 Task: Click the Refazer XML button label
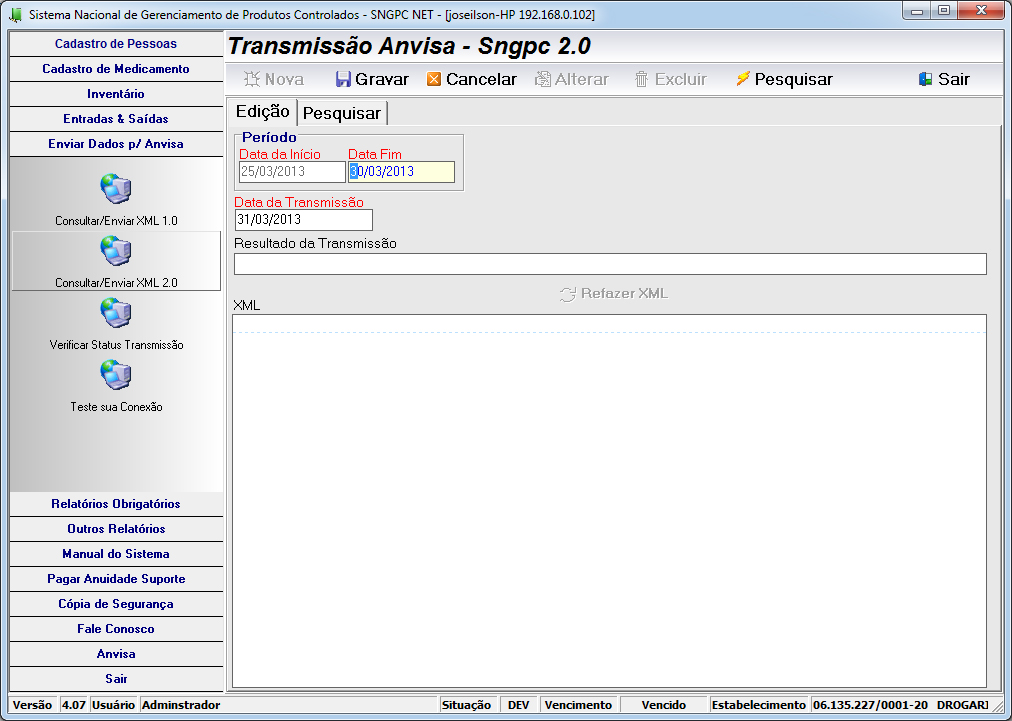click(625, 294)
